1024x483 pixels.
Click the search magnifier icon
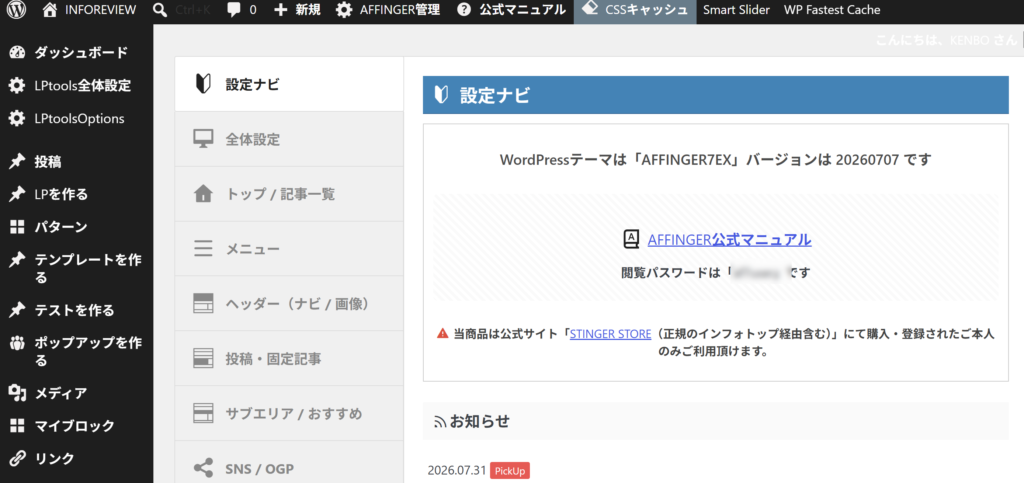click(160, 10)
